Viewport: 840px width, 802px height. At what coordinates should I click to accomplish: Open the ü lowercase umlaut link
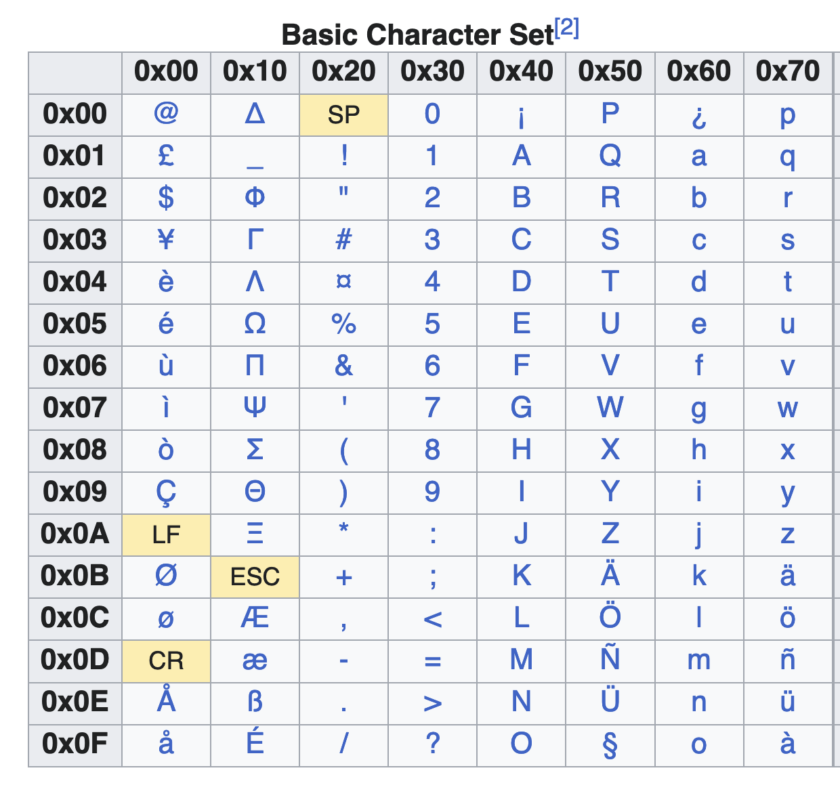[x=788, y=702]
